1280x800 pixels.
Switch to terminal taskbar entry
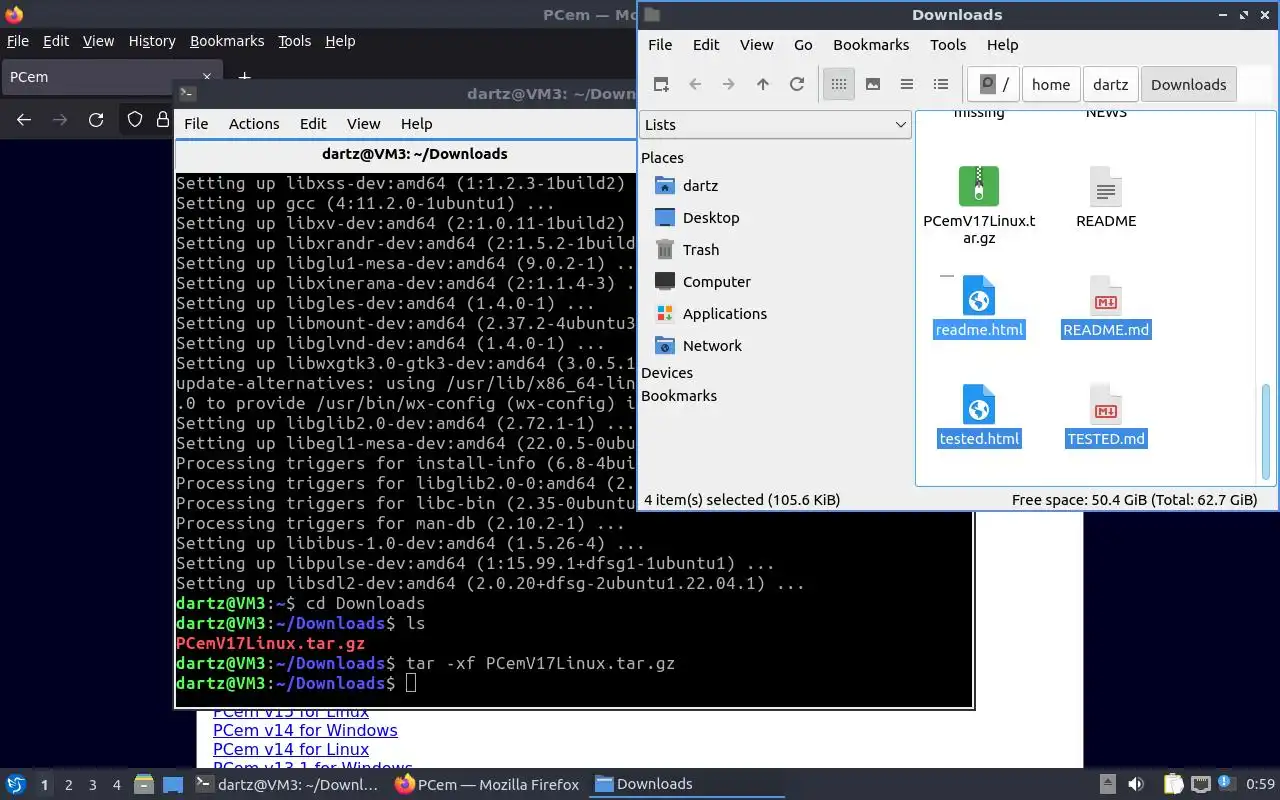click(288, 785)
